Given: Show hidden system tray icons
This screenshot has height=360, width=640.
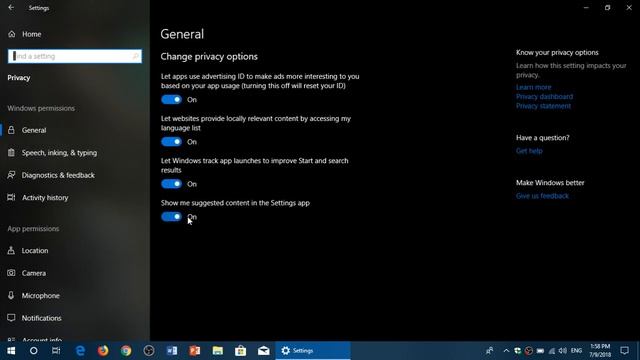Looking at the screenshot, I should click(x=506, y=351).
